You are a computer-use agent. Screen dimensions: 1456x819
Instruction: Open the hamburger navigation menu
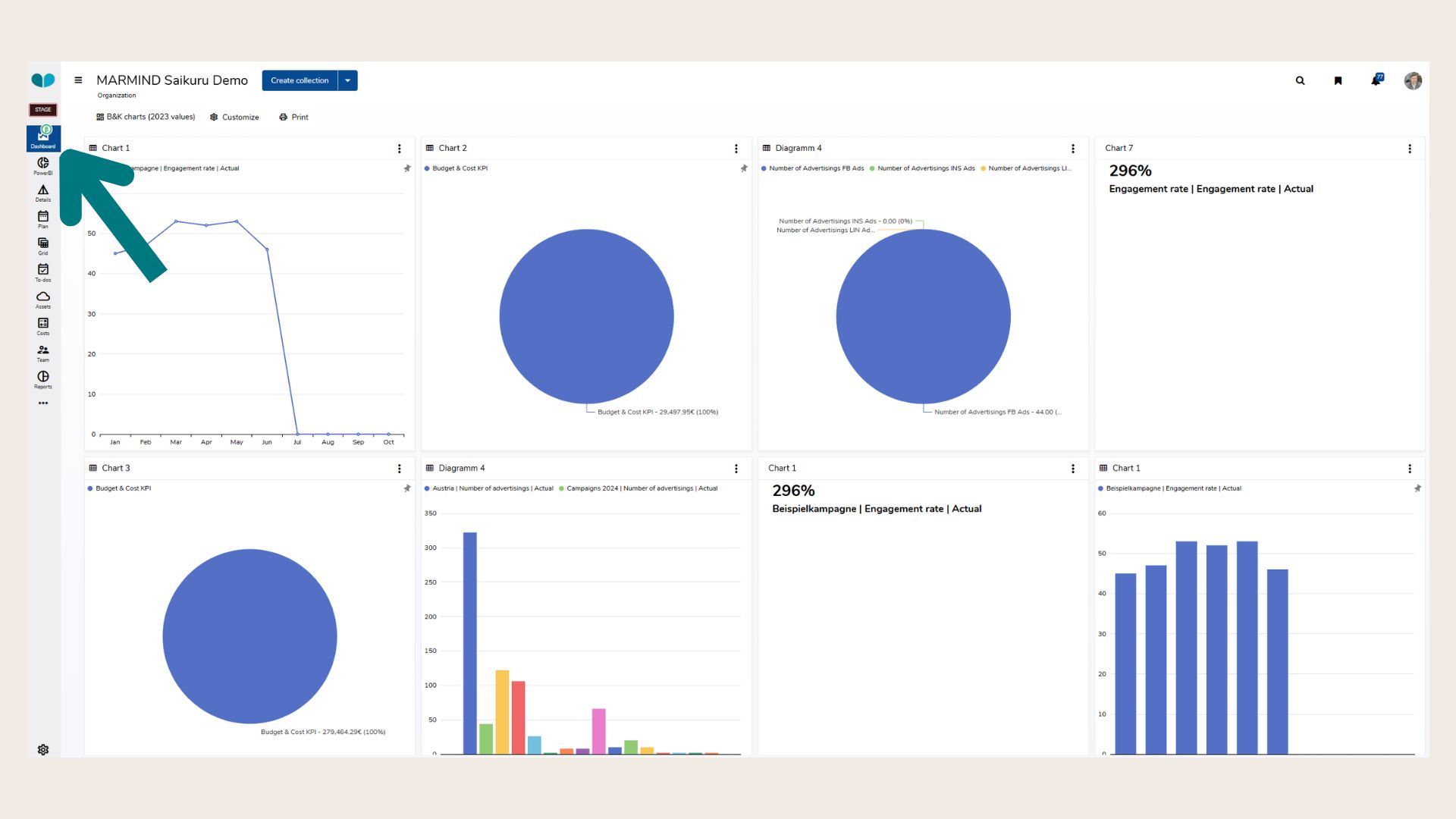click(78, 80)
